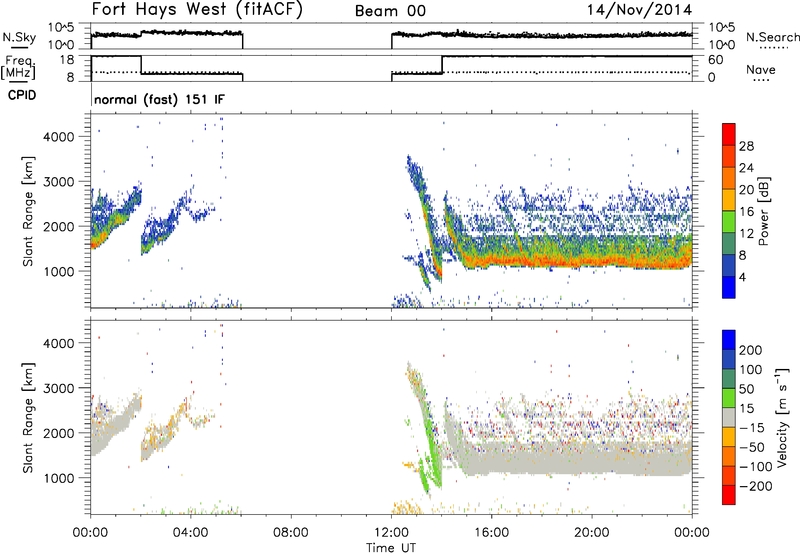Click the 'CPID' label
Screen dimensions: 800x554
point(22,95)
